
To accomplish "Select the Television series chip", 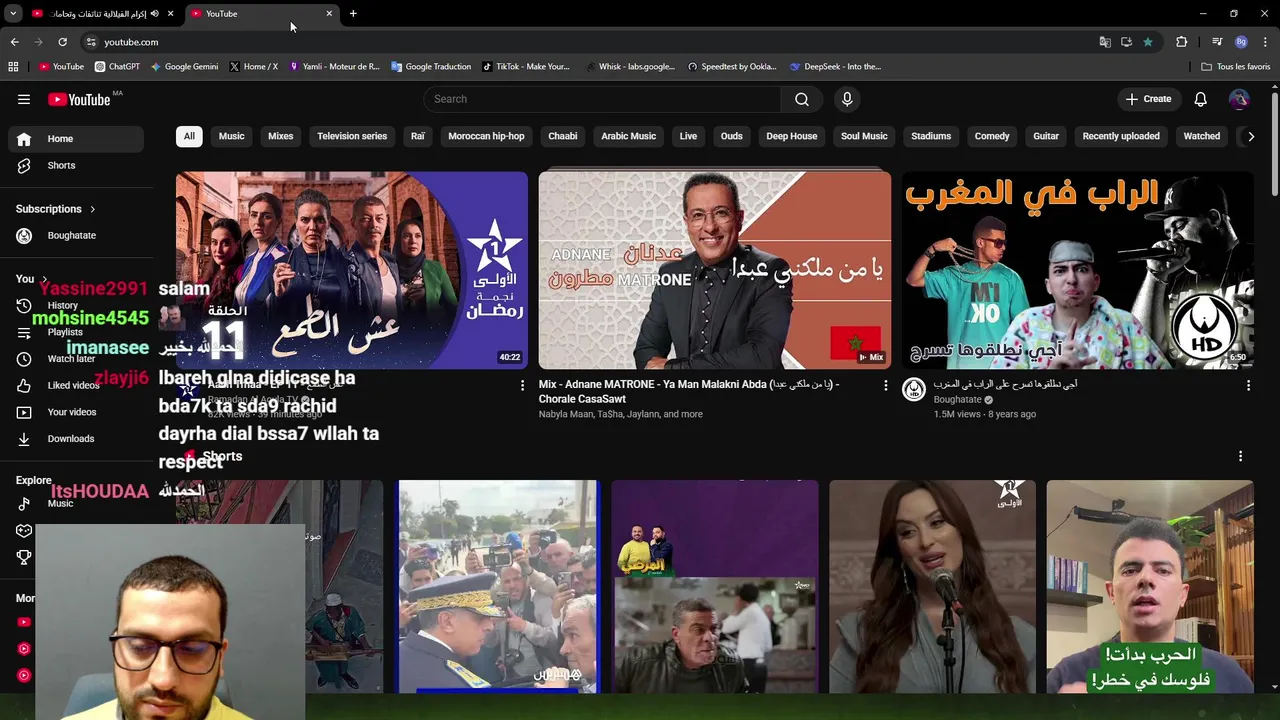I will 352,136.
